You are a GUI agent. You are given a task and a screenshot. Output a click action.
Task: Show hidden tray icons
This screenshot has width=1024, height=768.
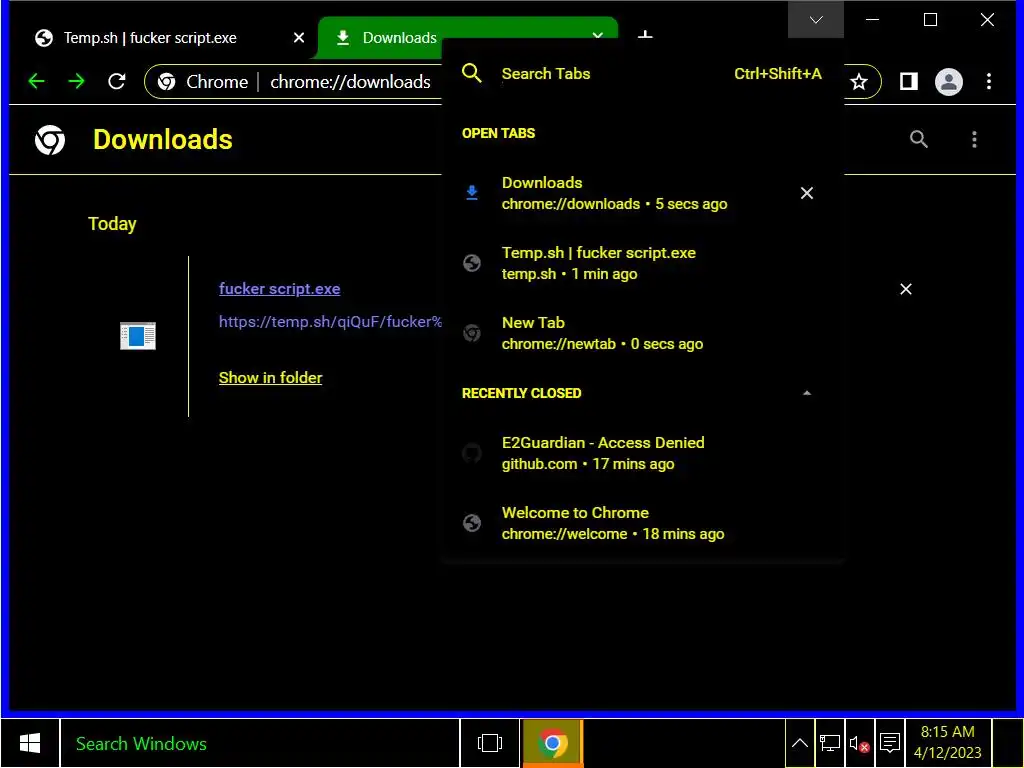[799, 743]
